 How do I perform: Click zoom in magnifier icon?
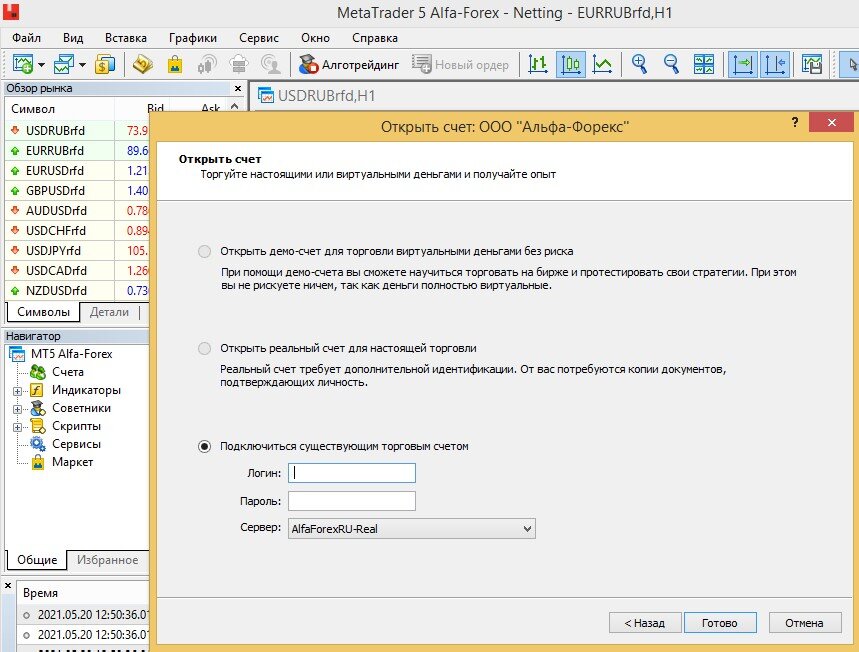639,64
